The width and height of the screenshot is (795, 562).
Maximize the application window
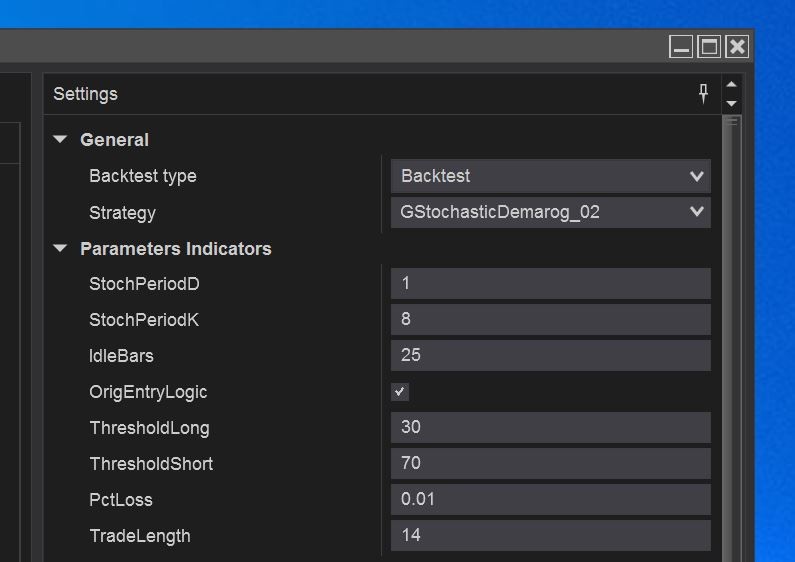(709, 47)
